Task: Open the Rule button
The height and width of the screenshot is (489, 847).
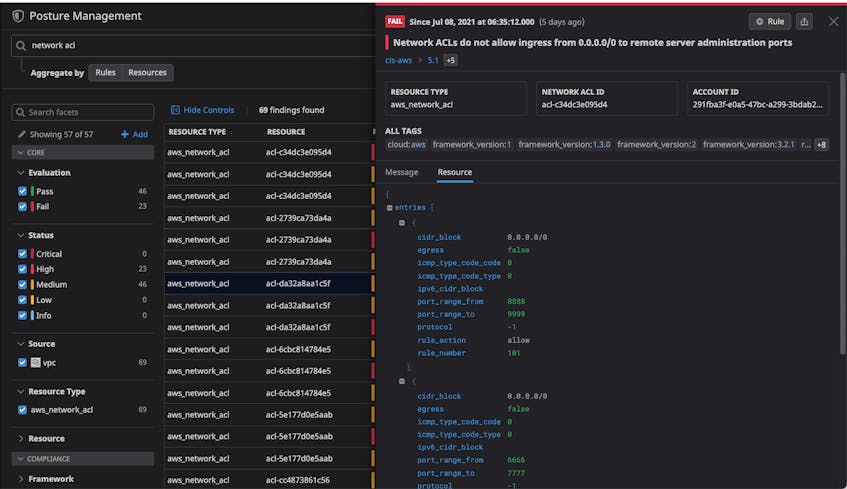Action: tap(770, 22)
